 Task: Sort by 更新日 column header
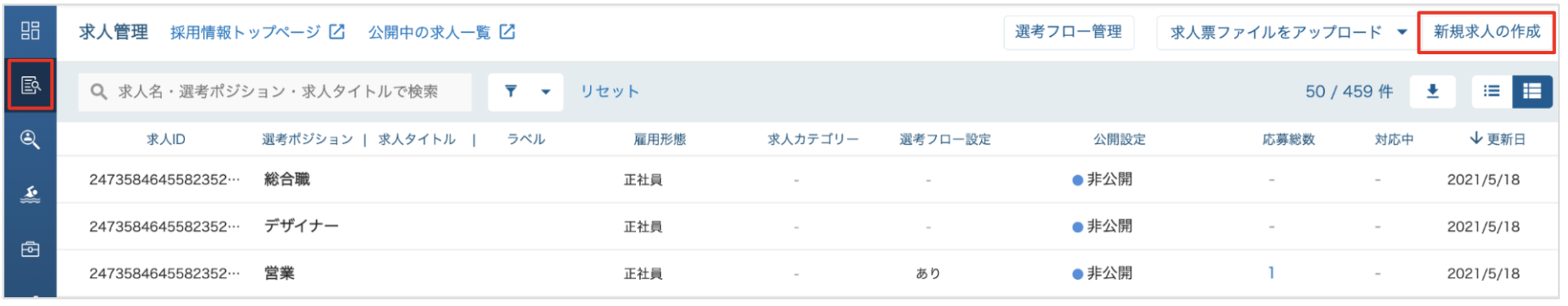1498,139
